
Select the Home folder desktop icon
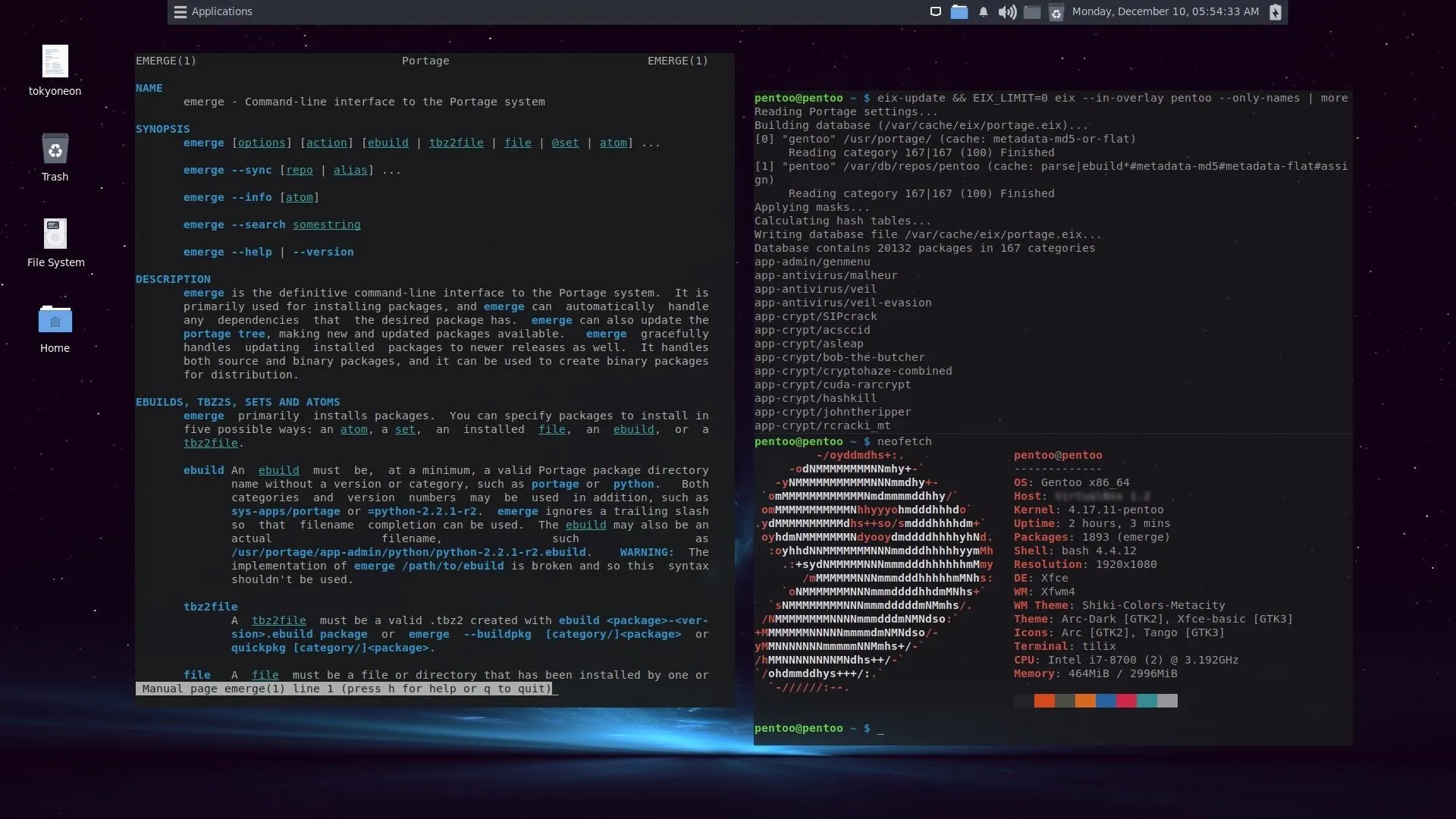[55, 329]
